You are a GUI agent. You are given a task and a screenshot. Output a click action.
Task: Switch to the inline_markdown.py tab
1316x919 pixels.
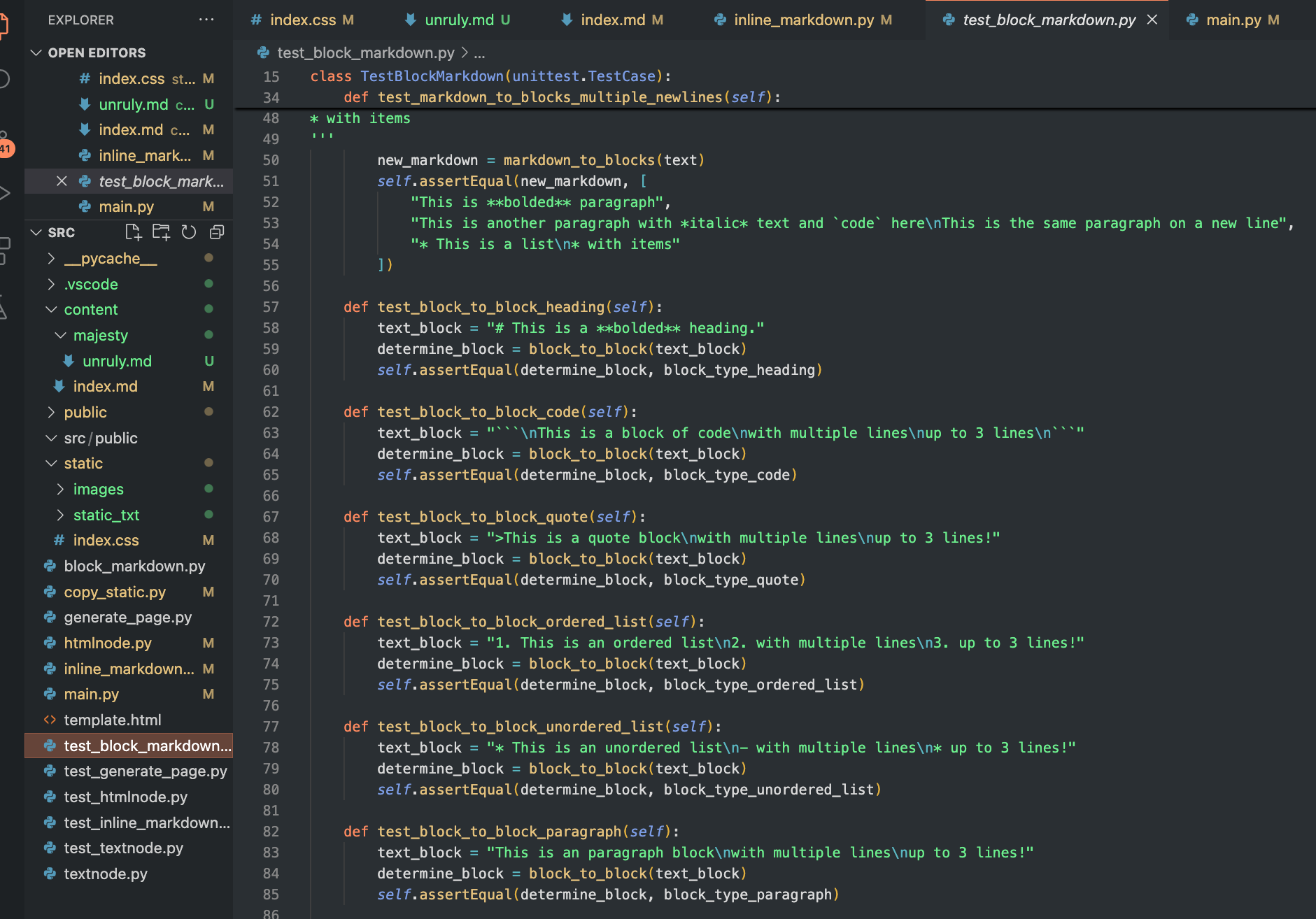[x=804, y=20]
